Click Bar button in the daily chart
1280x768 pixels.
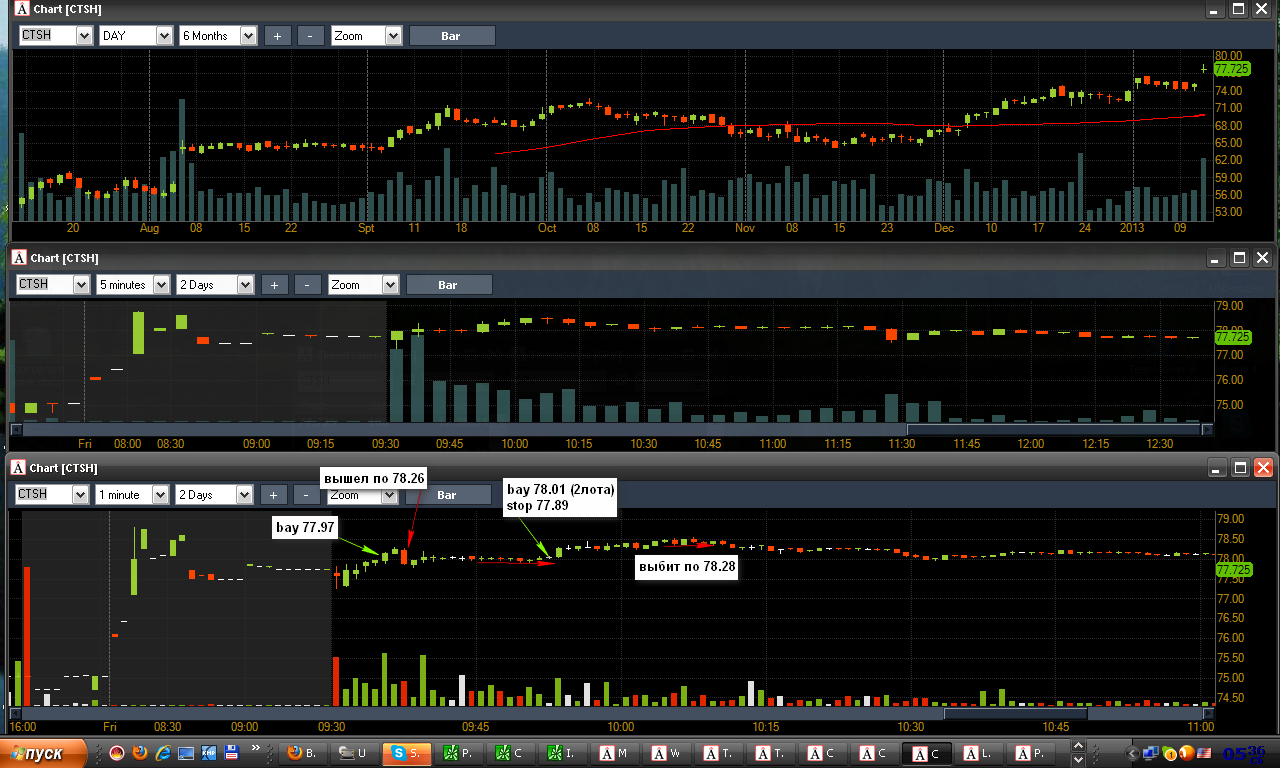pyautogui.click(x=452, y=35)
